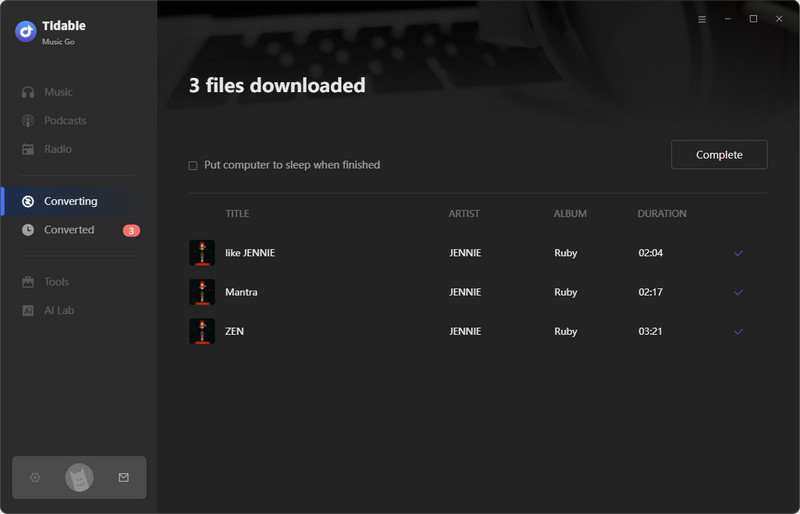Click the user avatar icon

pos(79,478)
